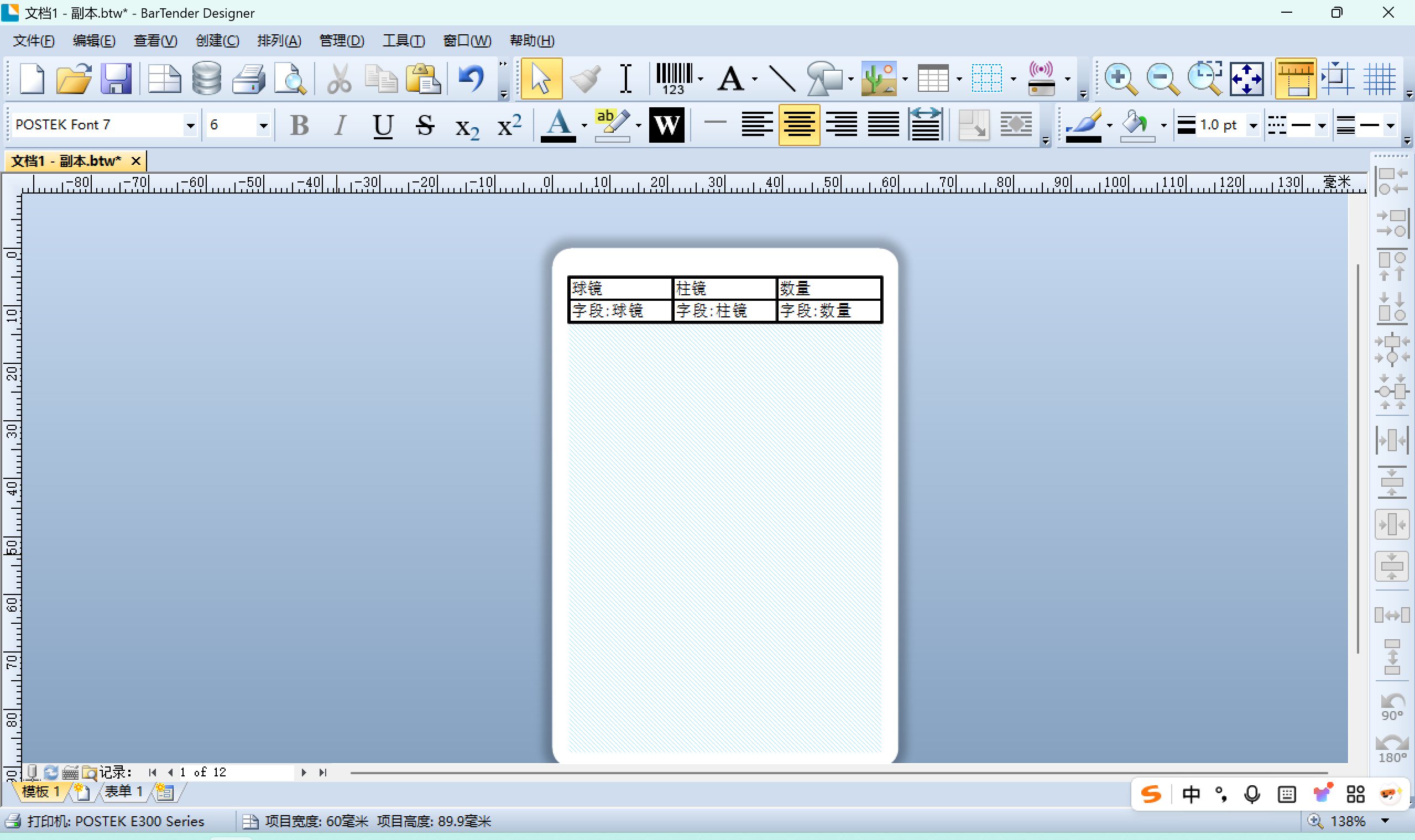Viewport: 1415px width, 840px height.
Task: Click the font color swatch
Action: tap(558, 124)
